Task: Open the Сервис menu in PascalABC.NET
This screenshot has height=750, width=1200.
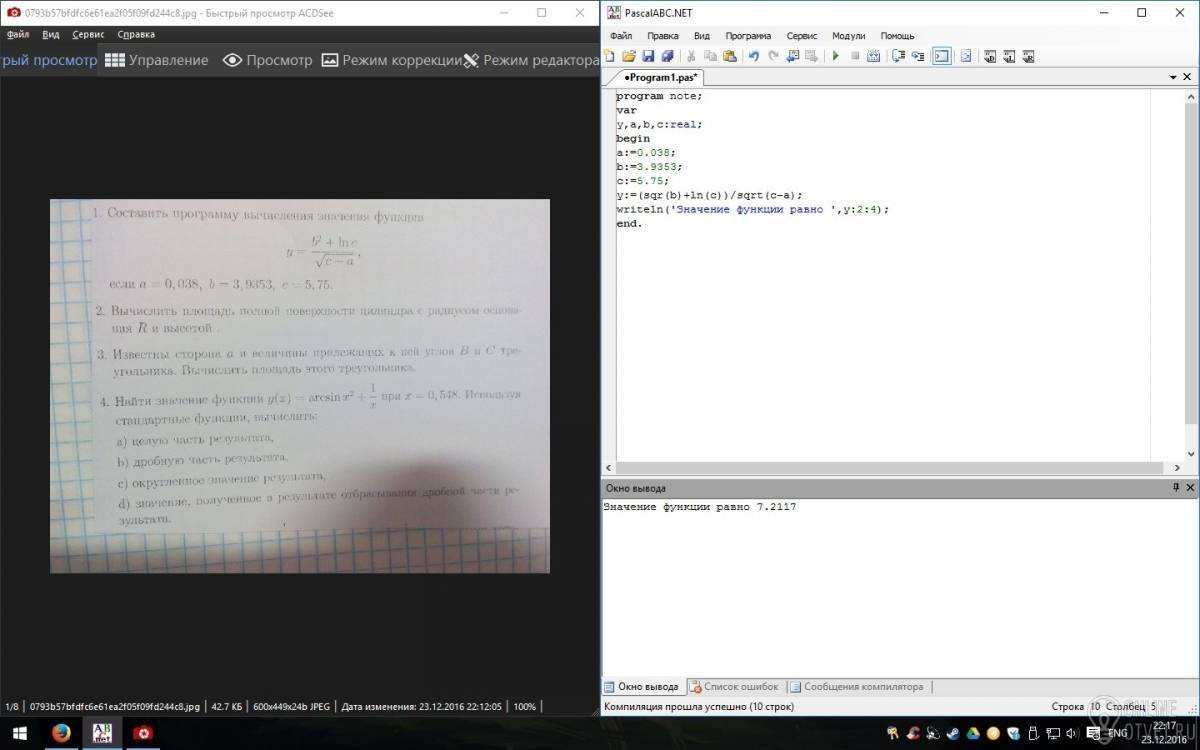Action: tap(802, 35)
